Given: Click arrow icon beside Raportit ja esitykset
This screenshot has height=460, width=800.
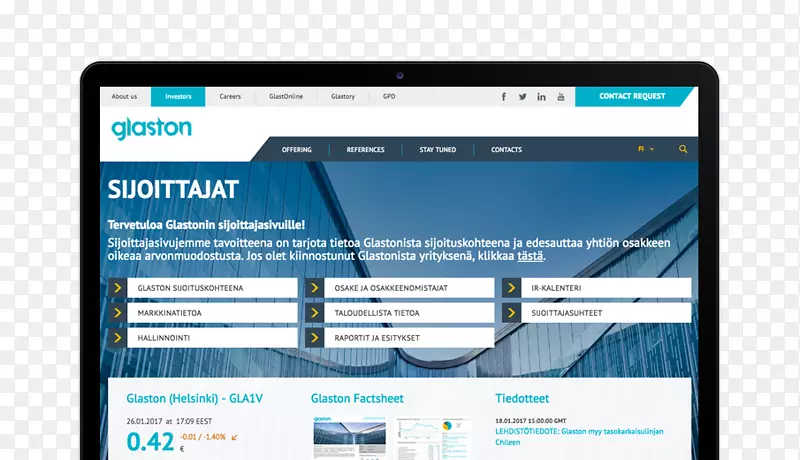Looking at the screenshot, I should pyautogui.click(x=314, y=338).
